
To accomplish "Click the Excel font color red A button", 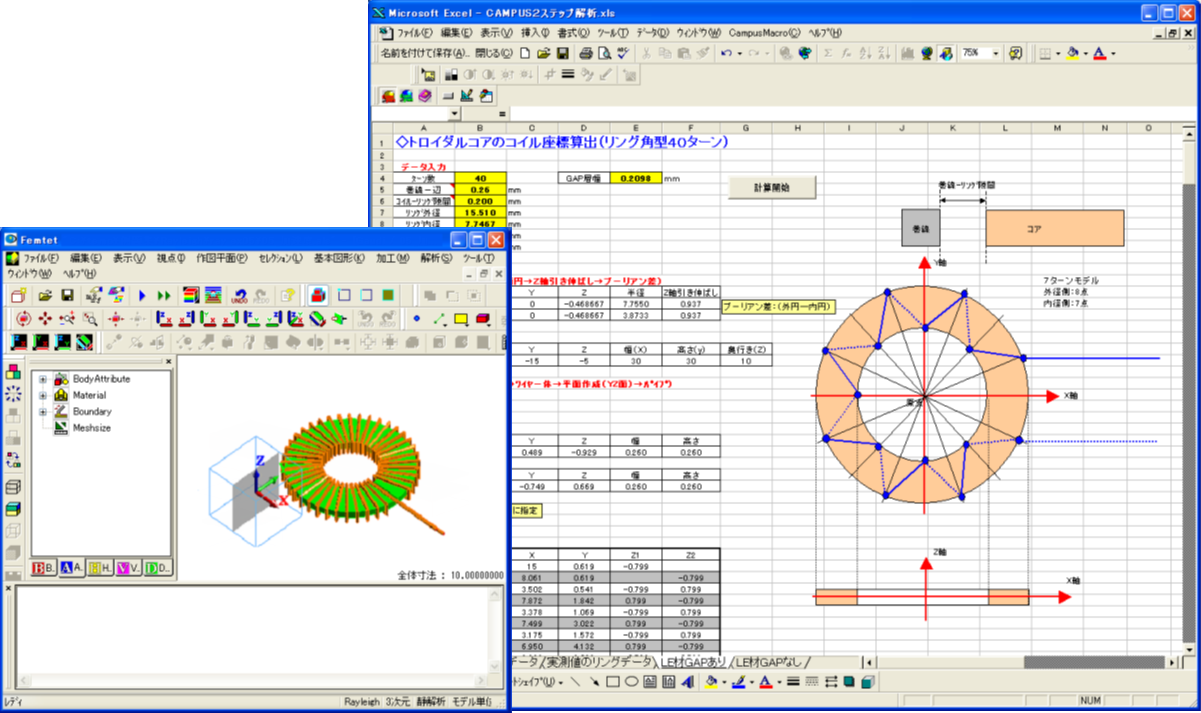I will (1100, 53).
